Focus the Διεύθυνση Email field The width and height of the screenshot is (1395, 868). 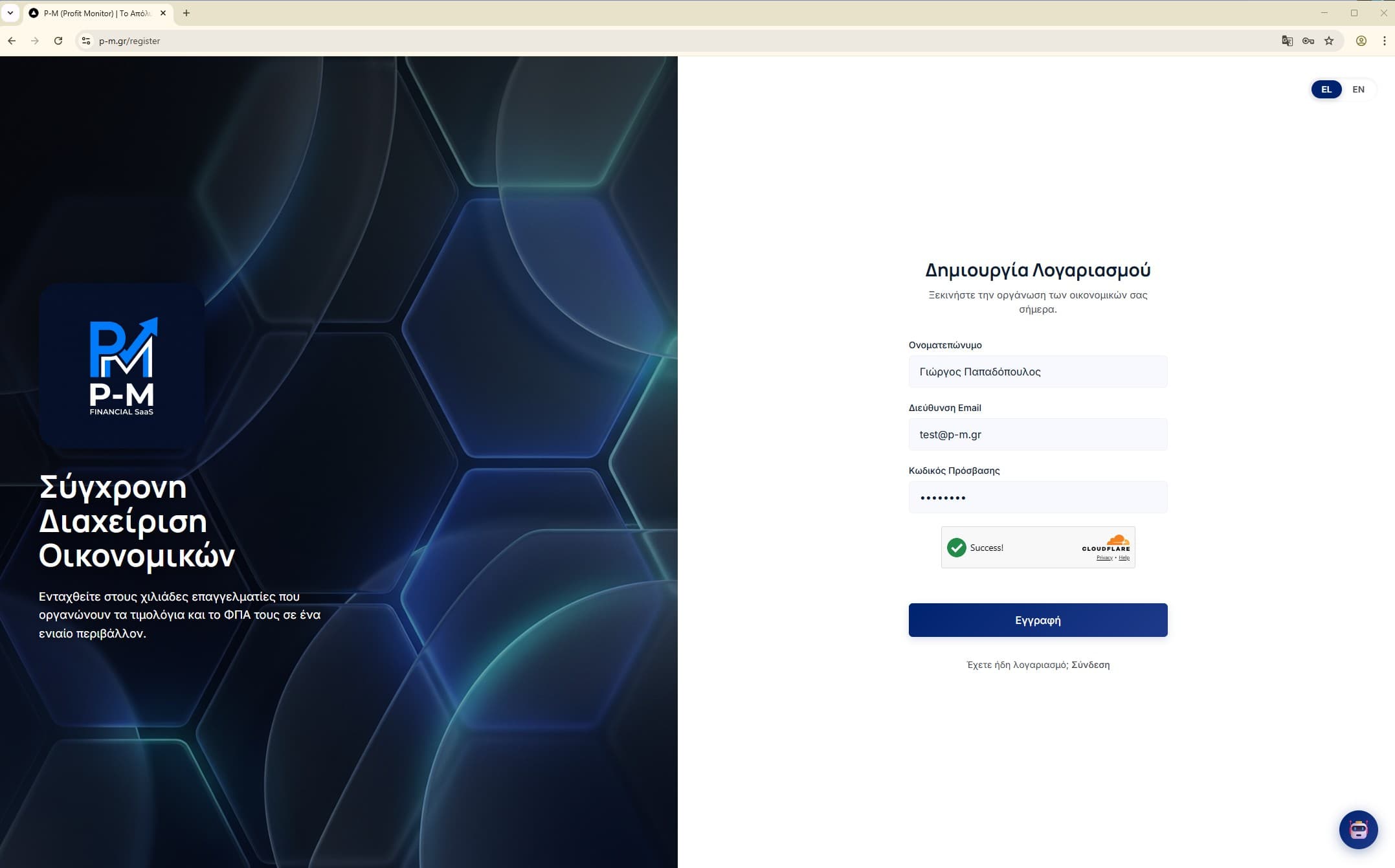tap(1038, 434)
